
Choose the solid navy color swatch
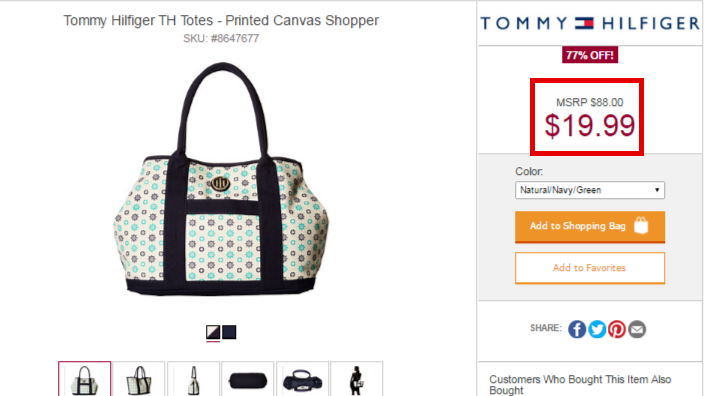(x=229, y=332)
